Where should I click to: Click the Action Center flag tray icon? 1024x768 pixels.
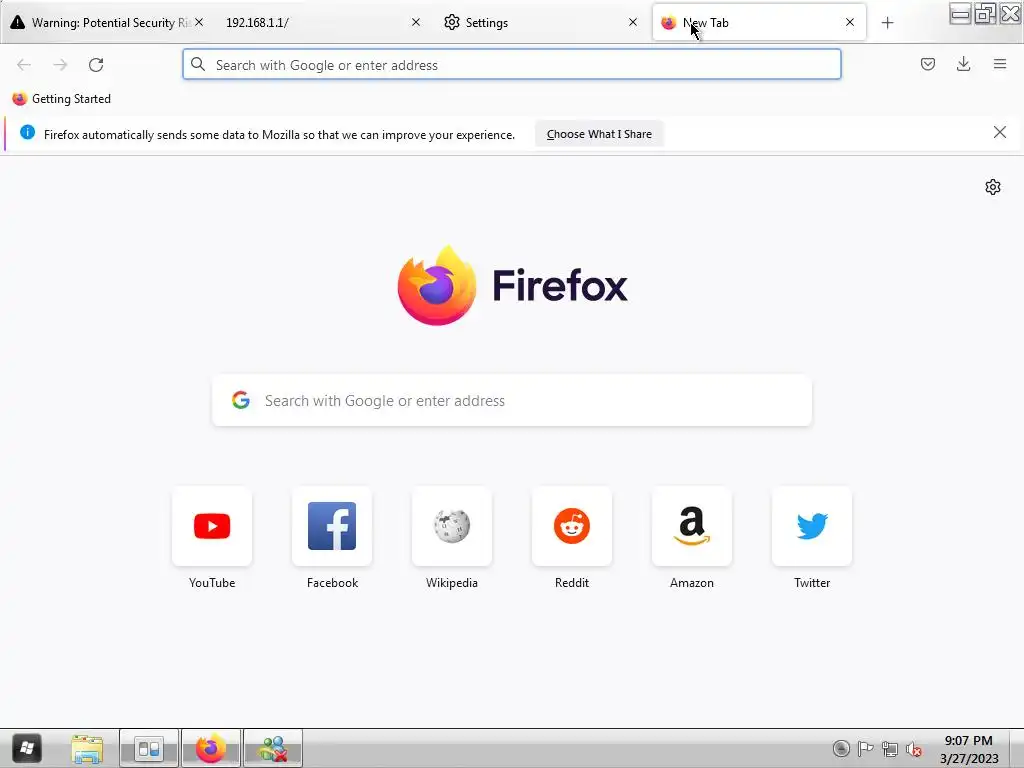865,748
